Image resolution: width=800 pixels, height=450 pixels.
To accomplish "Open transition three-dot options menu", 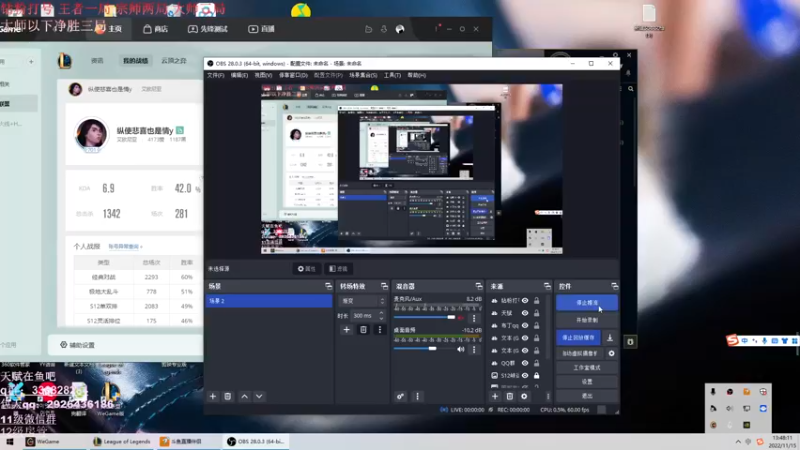I will [x=380, y=330].
